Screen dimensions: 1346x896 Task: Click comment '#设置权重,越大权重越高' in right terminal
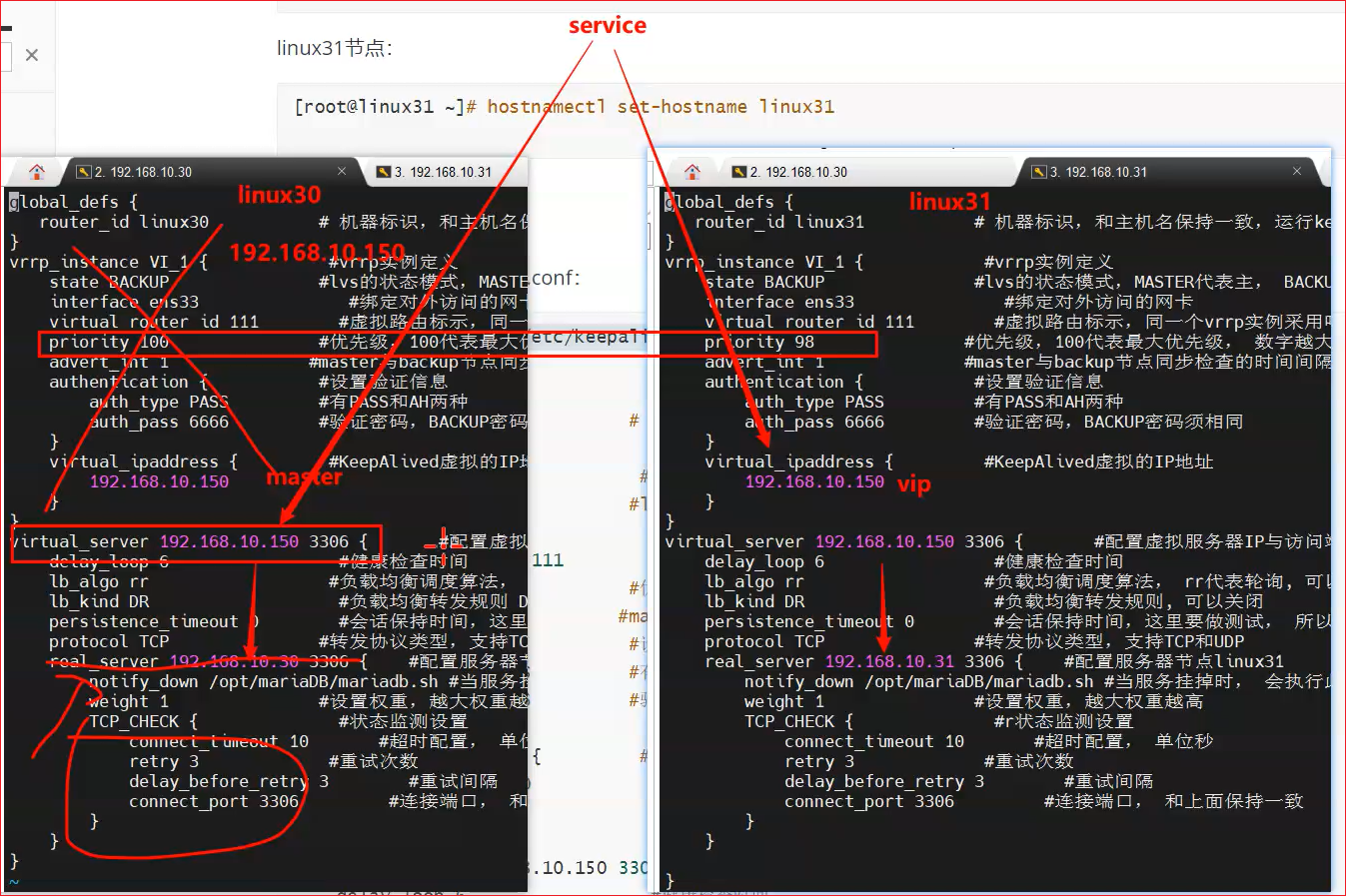coord(1089,701)
